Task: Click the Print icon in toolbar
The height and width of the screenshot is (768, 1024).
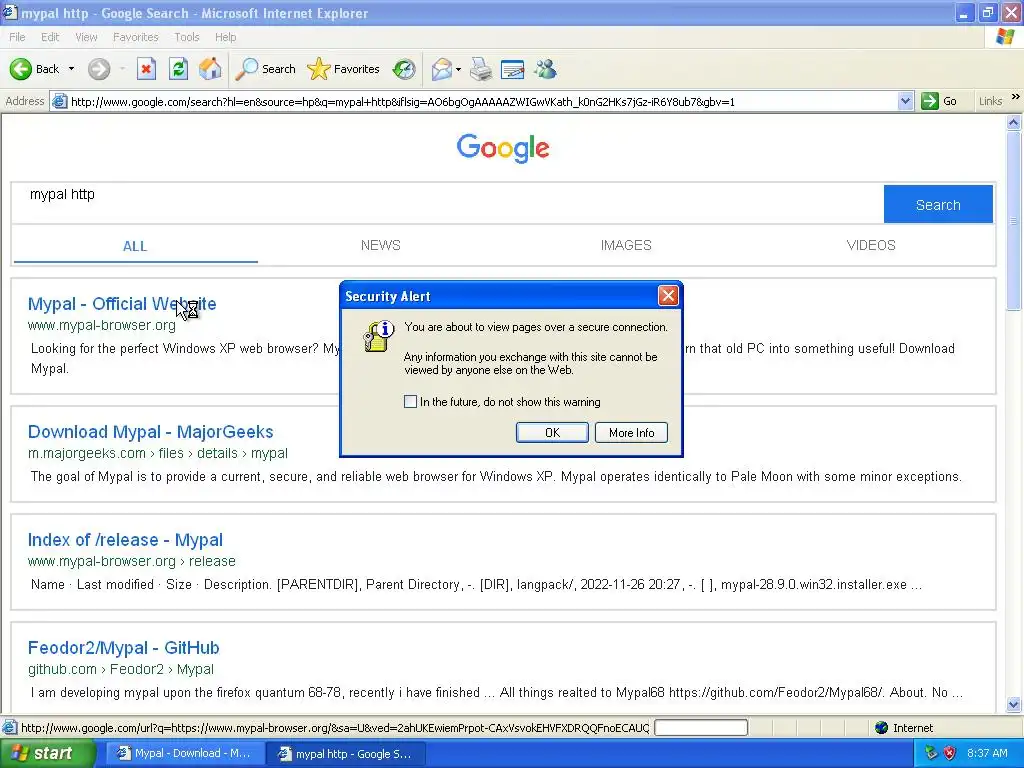Action: 481,69
